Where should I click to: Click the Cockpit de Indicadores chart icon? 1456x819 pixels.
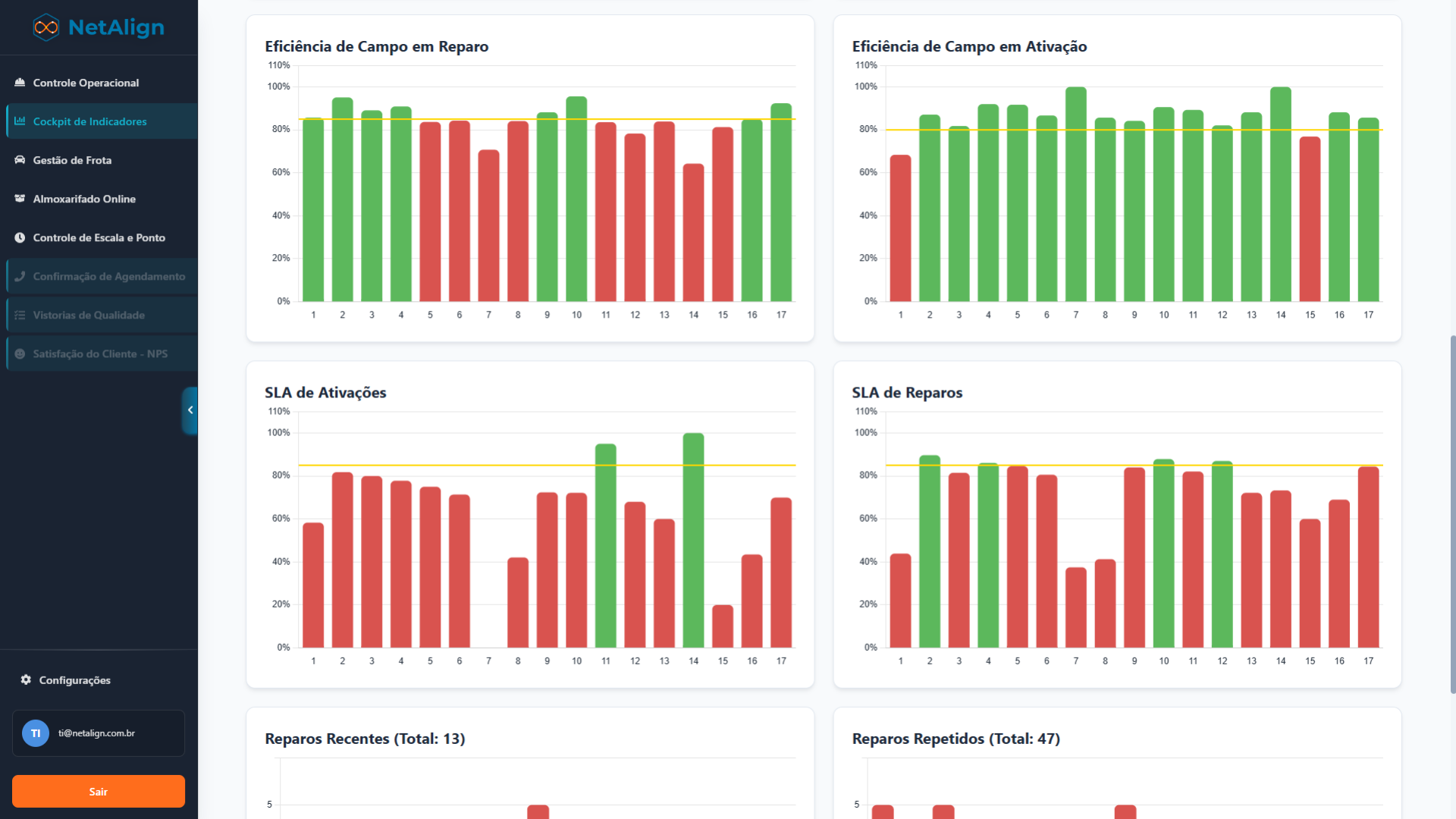20,121
